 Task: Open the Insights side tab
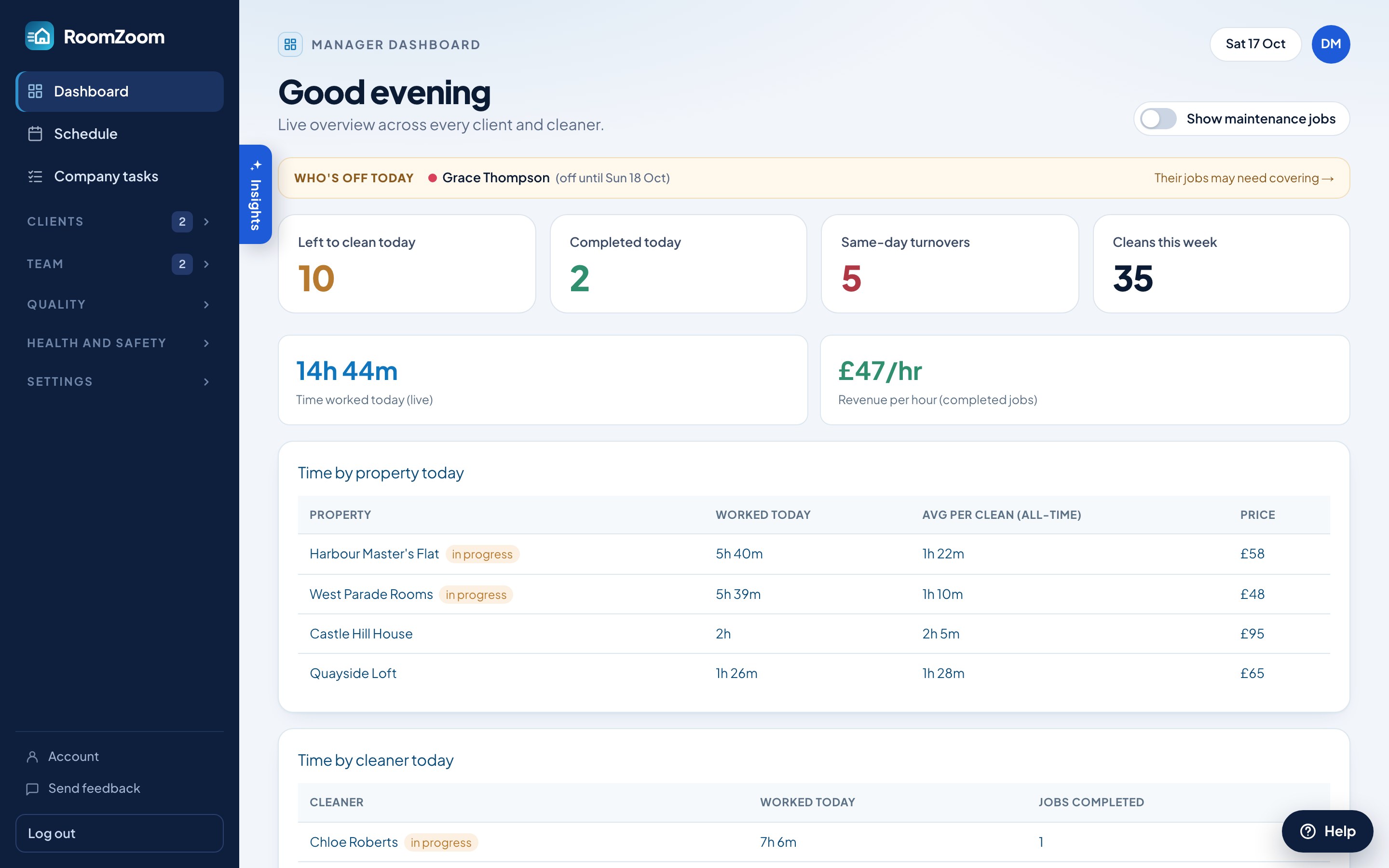[x=256, y=194]
